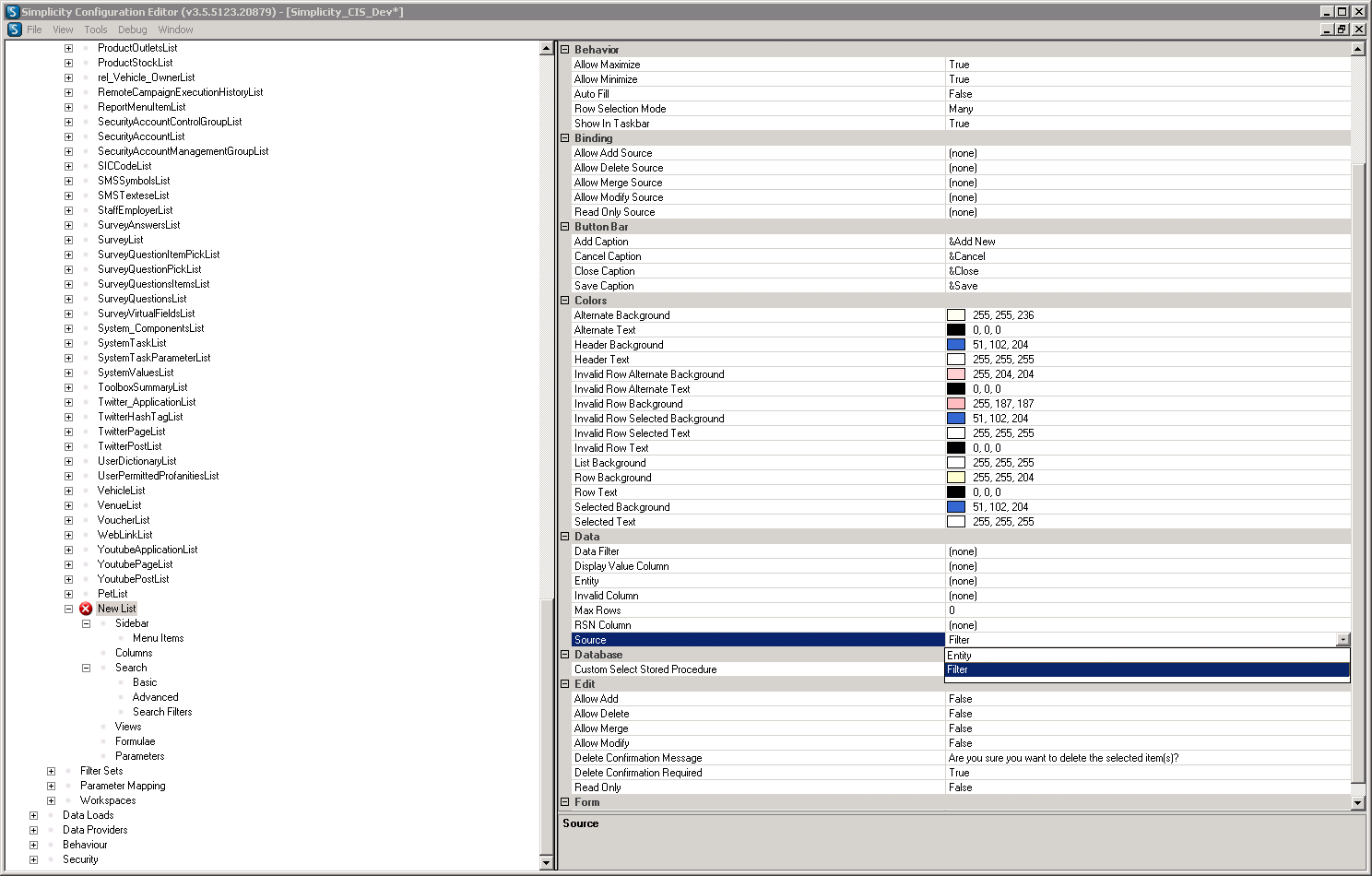Image resolution: width=1372 pixels, height=876 pixels.
Task: Open the Window menu
Action: [x=175, y=30]
